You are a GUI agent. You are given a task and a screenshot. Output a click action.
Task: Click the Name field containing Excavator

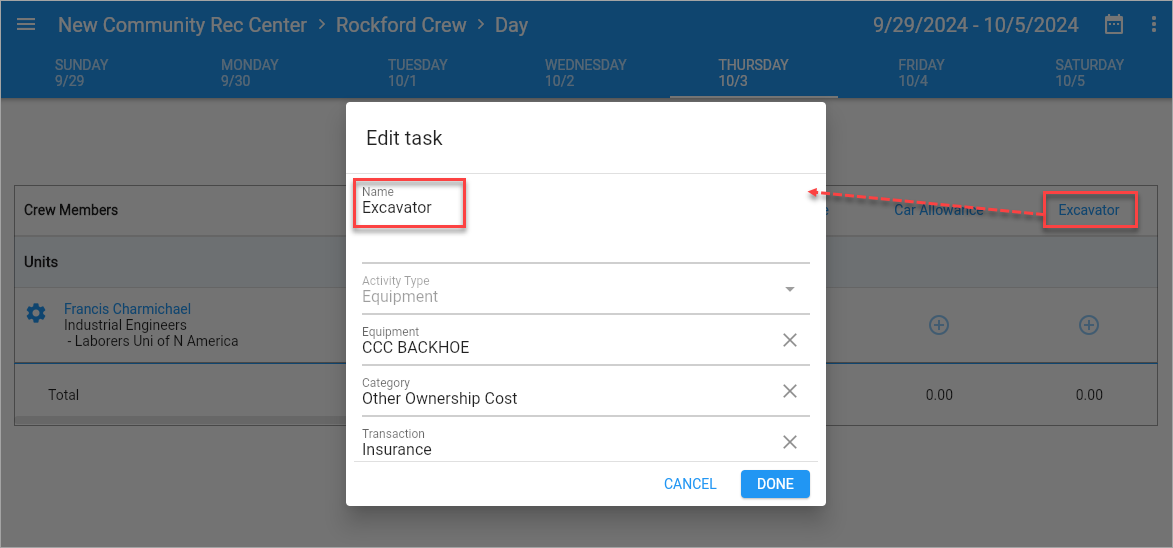point(586,222)
